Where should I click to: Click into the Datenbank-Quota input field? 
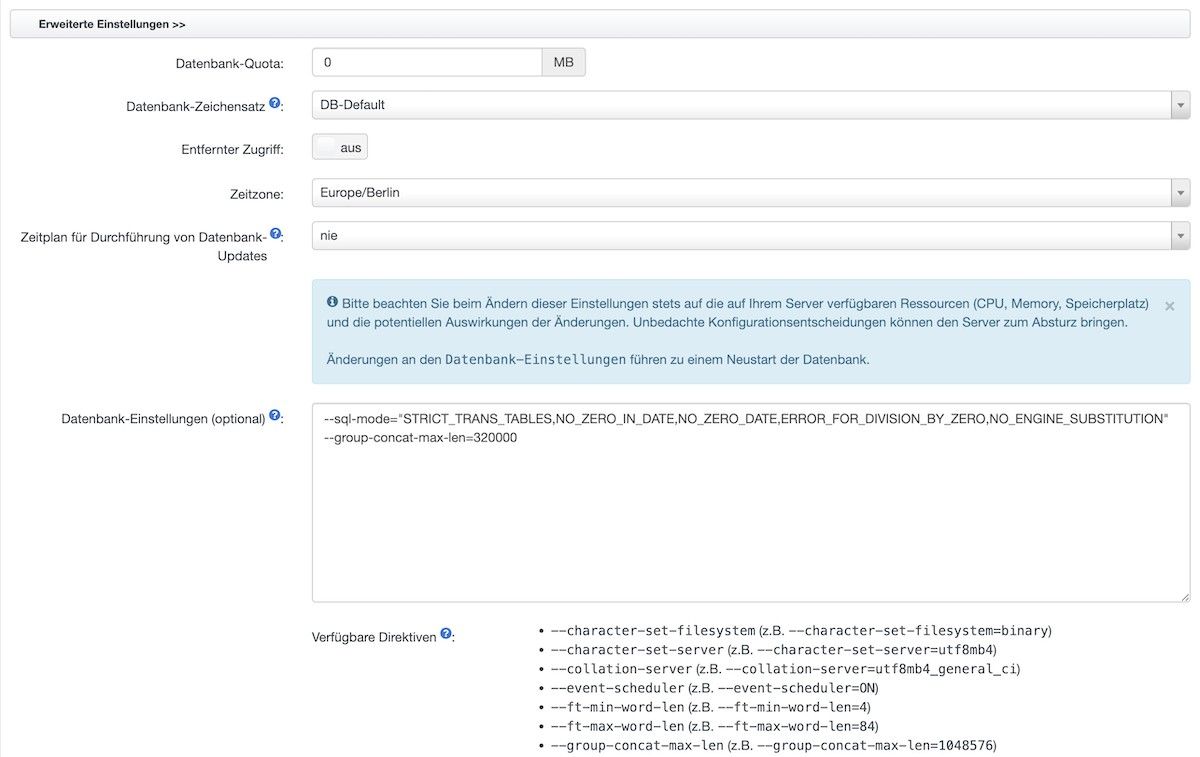(x=427, y=62)
